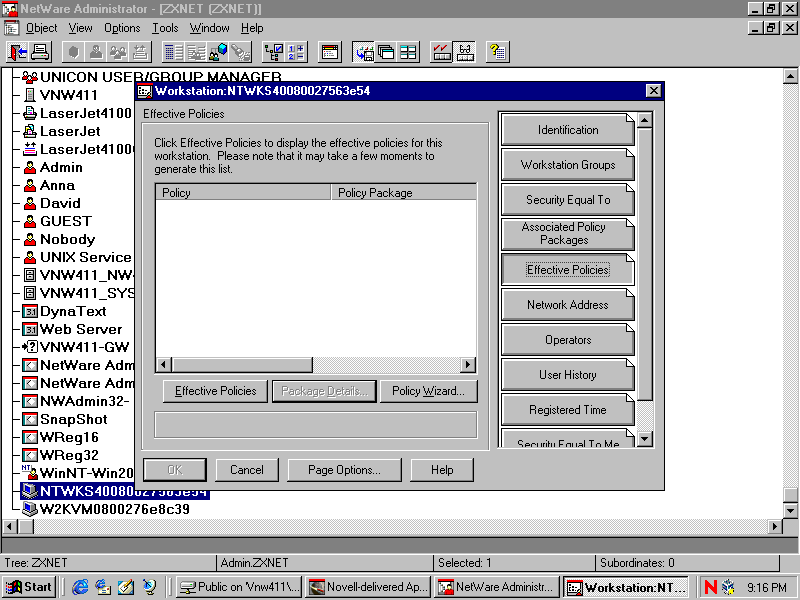The height and width of the screenshot is (600, 800).
Task: Select the Anna user object
Action: click(x=58, y=185)
